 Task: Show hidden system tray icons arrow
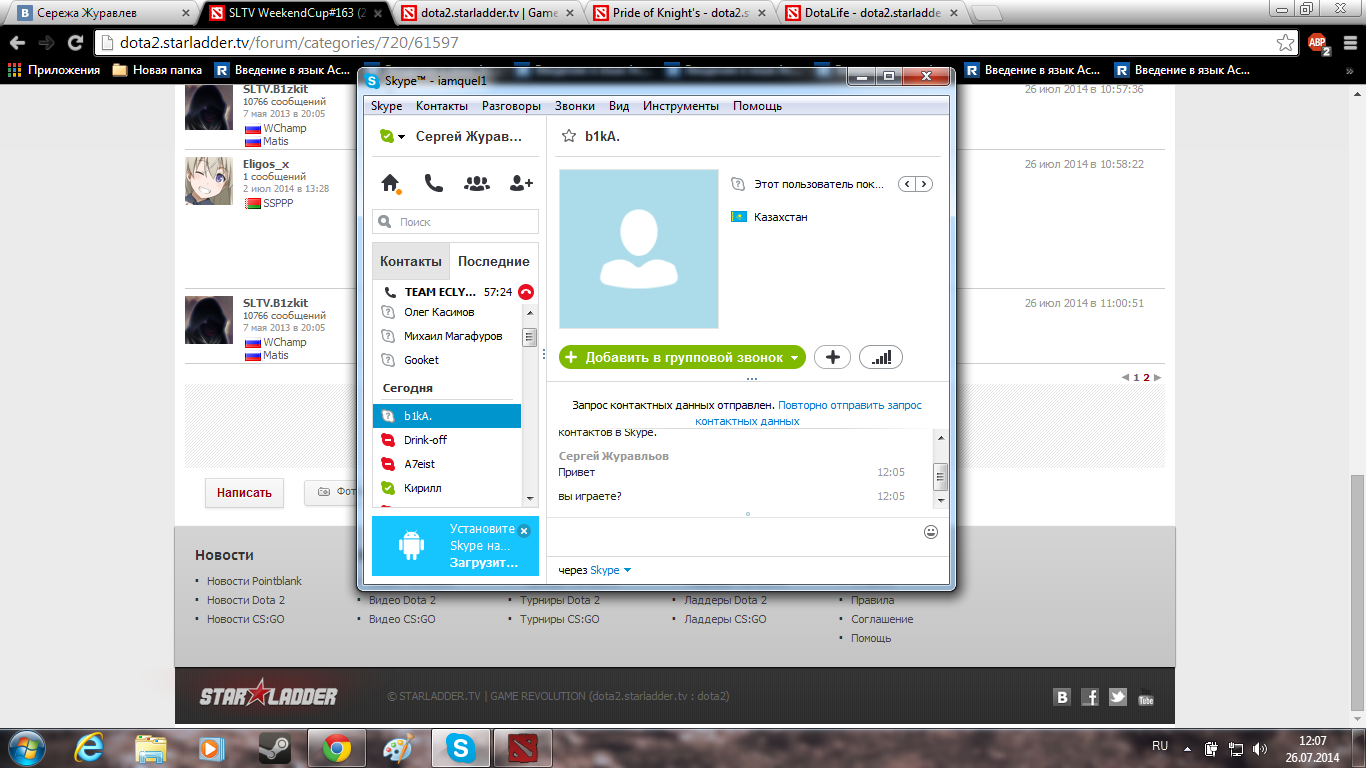[1187, 747]
